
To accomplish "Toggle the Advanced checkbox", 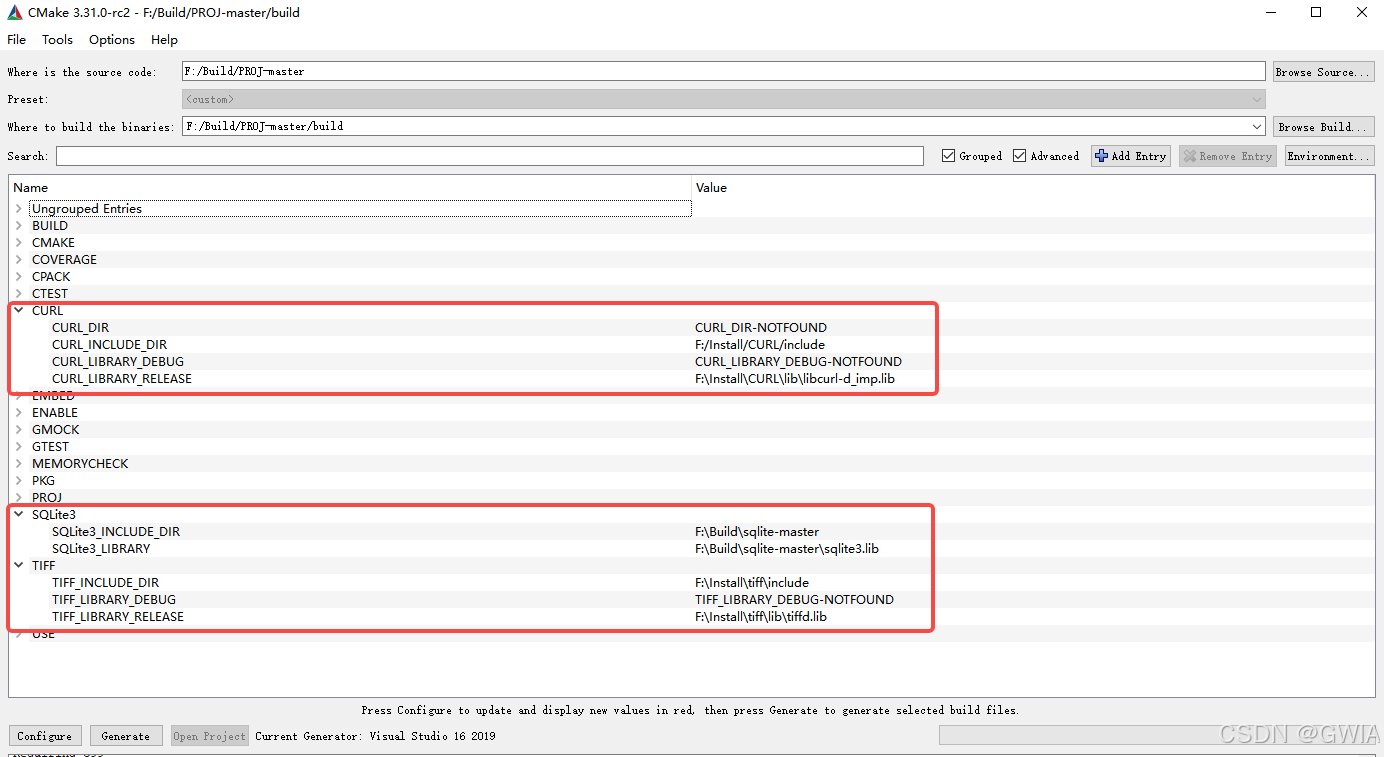I will (x=1020, y=156).
